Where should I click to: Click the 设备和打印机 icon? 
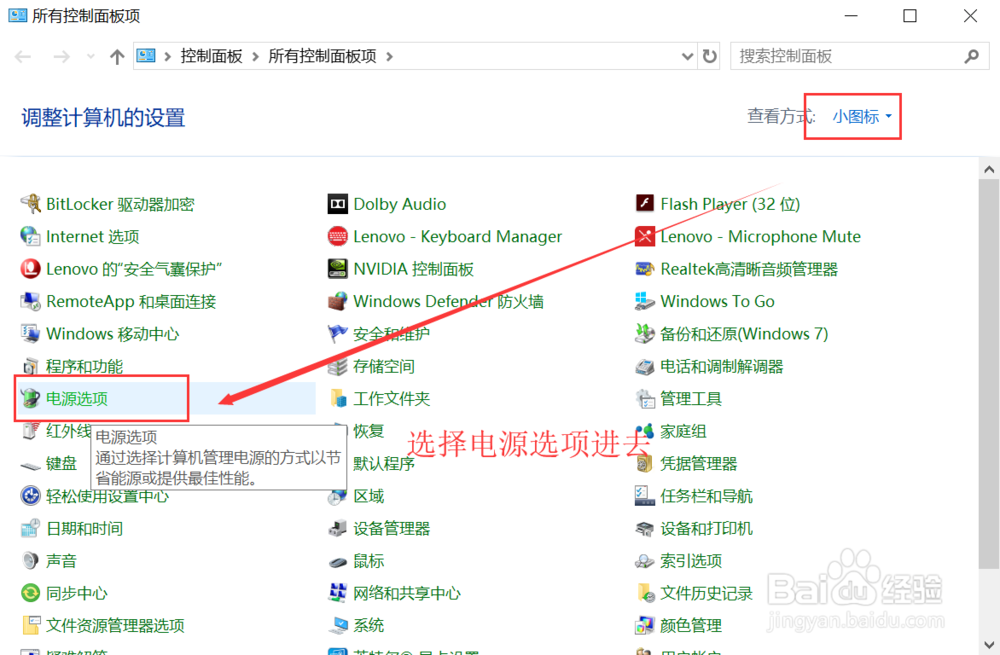(645, 528)
